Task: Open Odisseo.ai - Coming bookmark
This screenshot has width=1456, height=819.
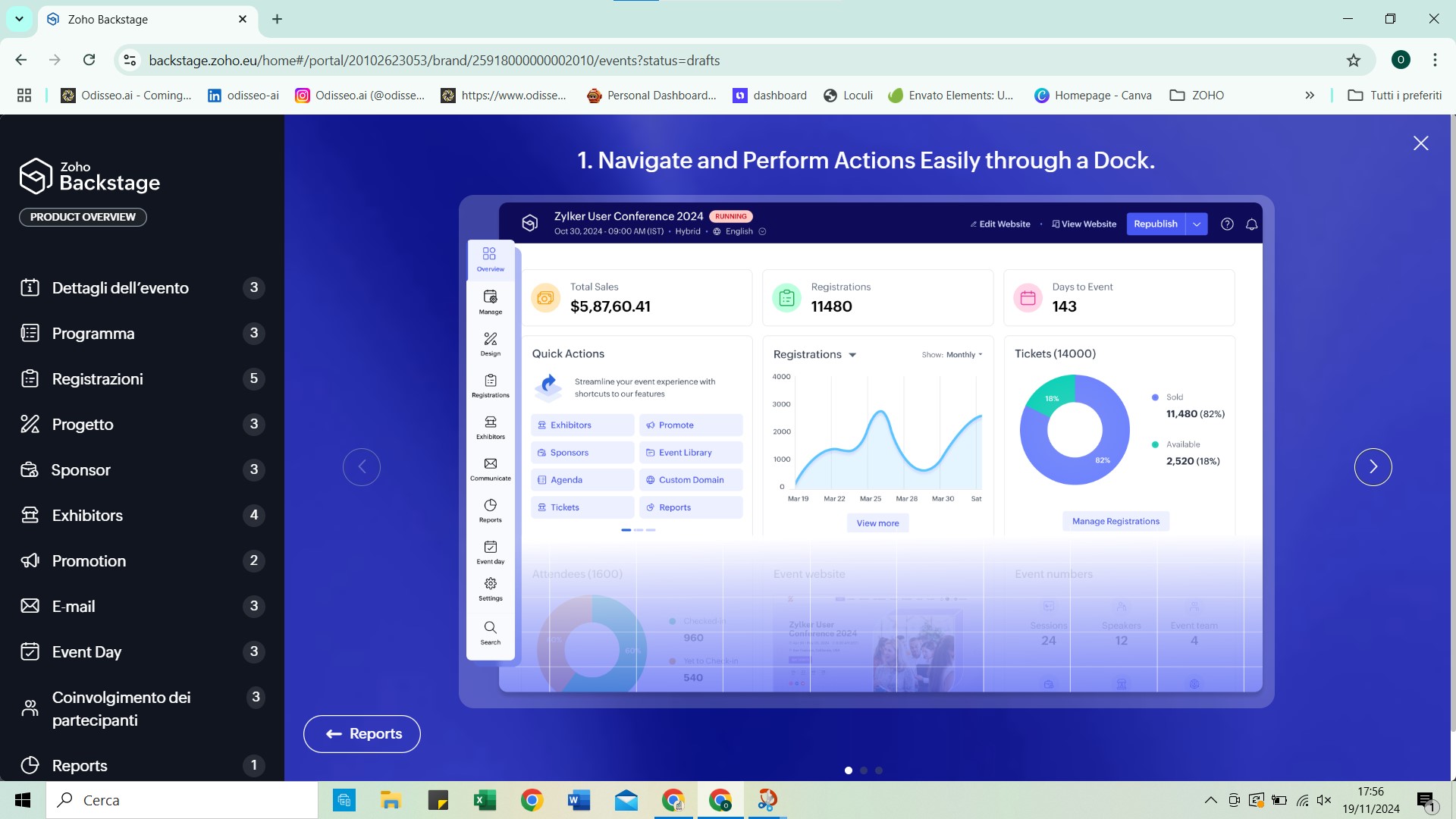Action: tap(126, 95)
